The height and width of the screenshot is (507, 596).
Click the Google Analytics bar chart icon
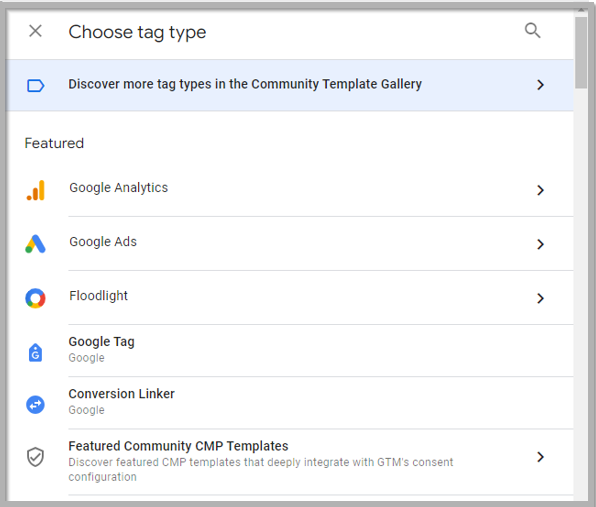pos(35,190)
